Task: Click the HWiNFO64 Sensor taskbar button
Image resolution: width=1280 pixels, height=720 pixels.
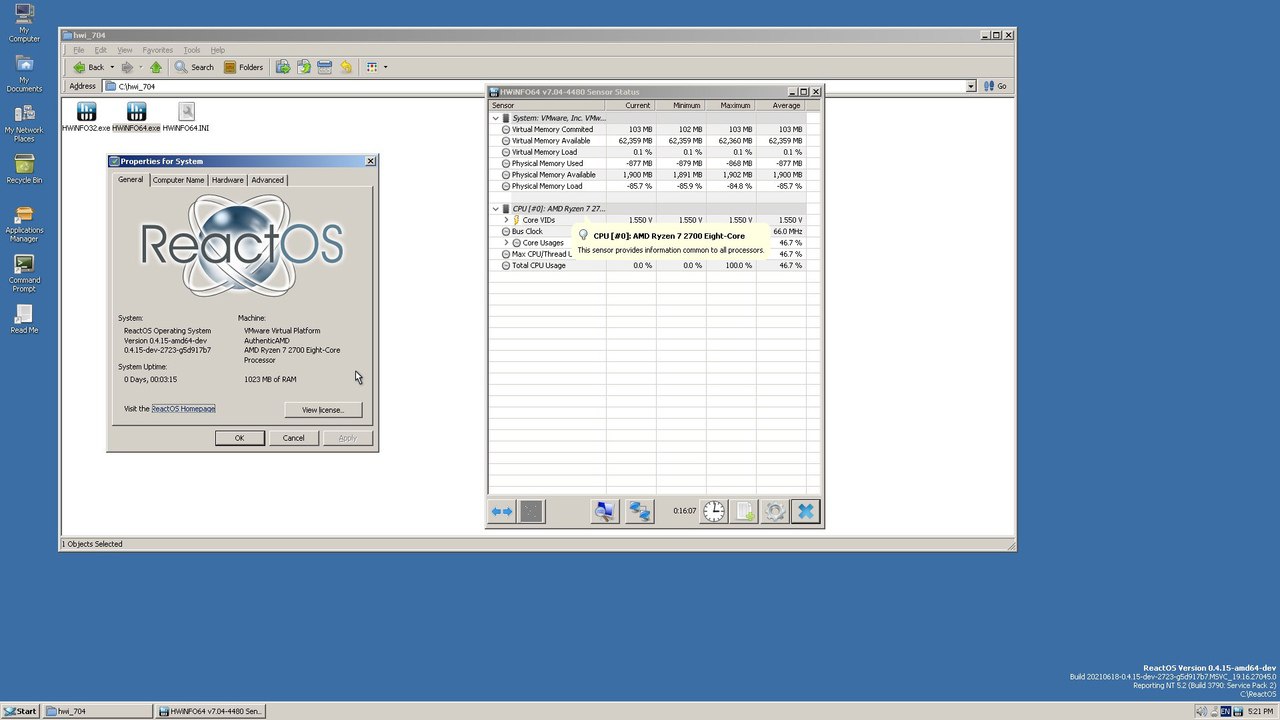Action: click(x=210, y=711)
